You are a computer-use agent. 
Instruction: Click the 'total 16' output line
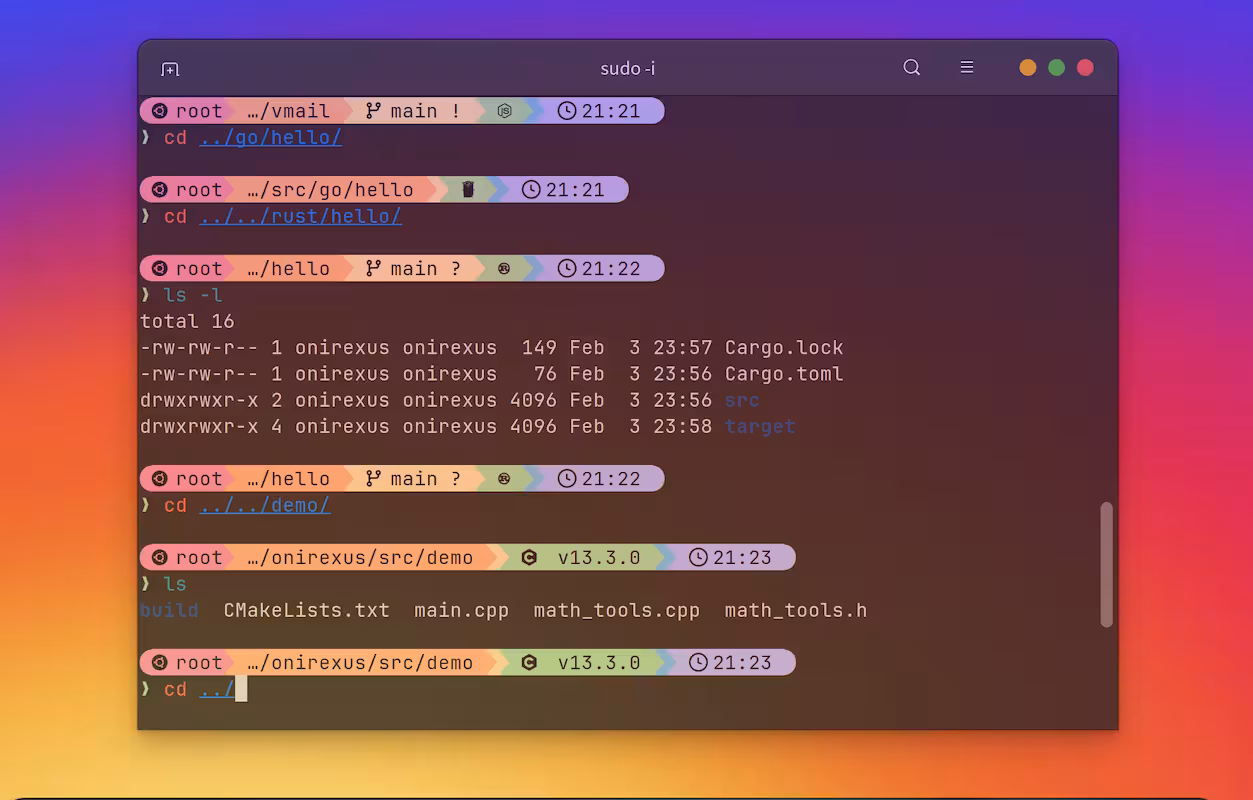click(187, 322)
